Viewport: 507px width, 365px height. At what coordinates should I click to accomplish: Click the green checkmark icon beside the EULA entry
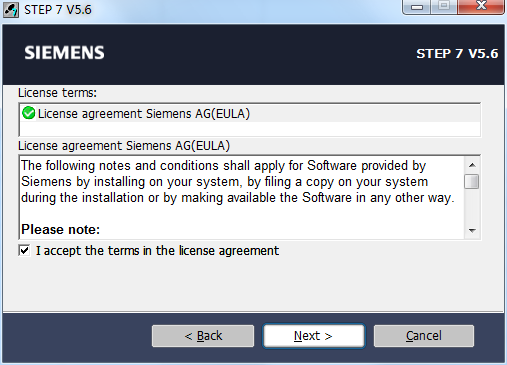pos(29,113)
